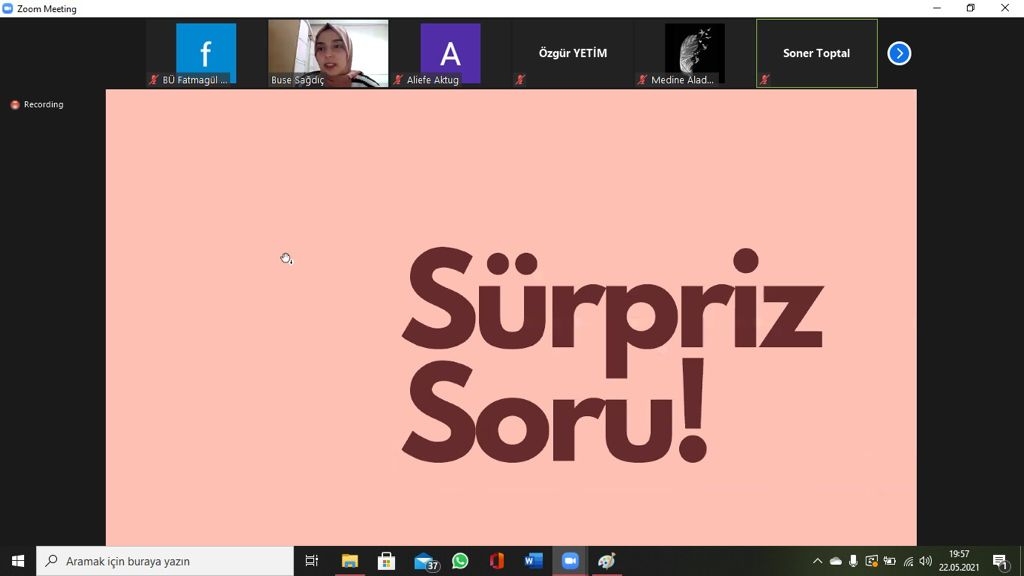The image size is (1024, 576).
Task: Expand the hidden system tray icons
Action: click(x=817, y=561)
